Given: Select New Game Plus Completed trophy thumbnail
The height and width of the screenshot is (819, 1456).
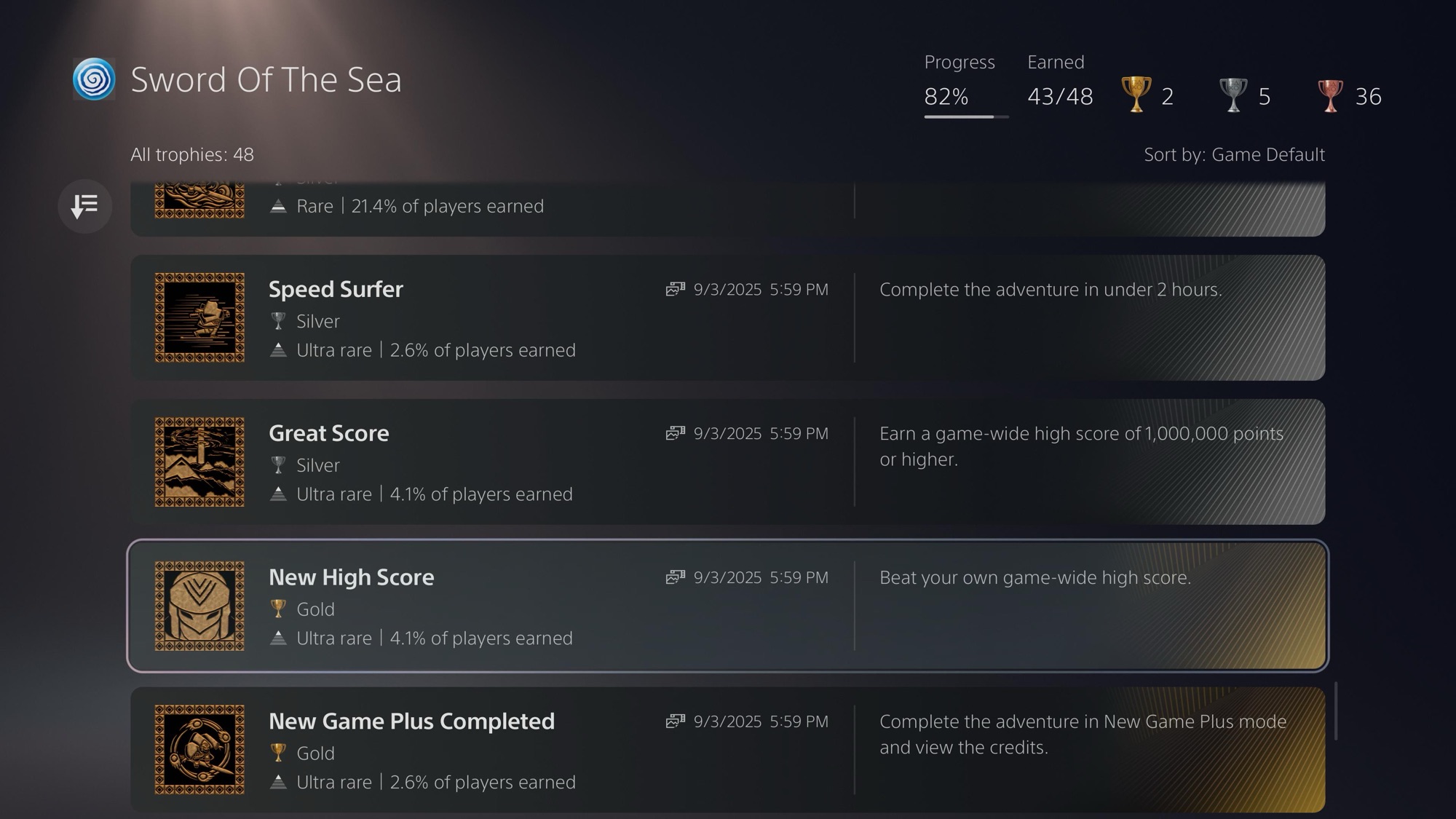Looking at the screenshot, I should [x=199, y=750].
